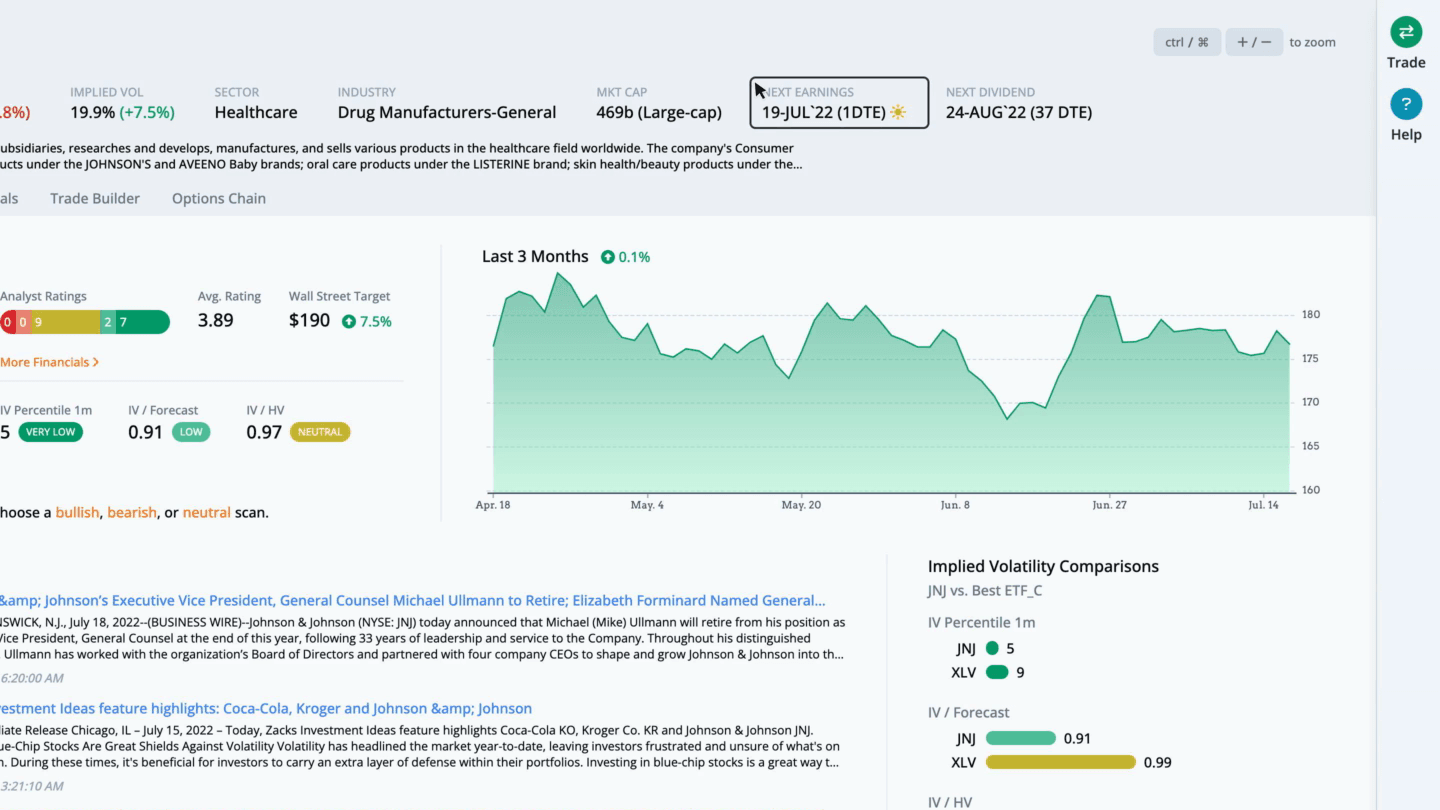Choose the bullish scan link
Screen dimensions: 1440x810
coord(77,512)
